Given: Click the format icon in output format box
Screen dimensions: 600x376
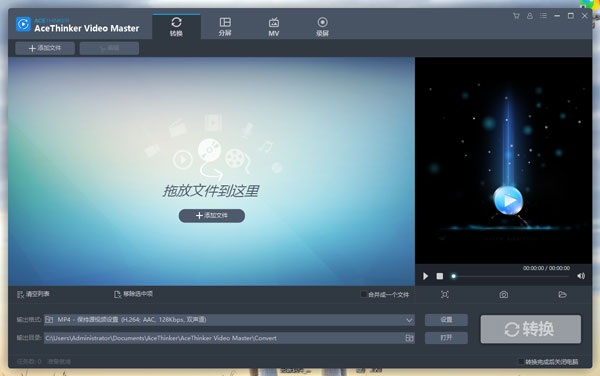Looking at the screenshot, I should pyautogui.click(x=49, y=320).
